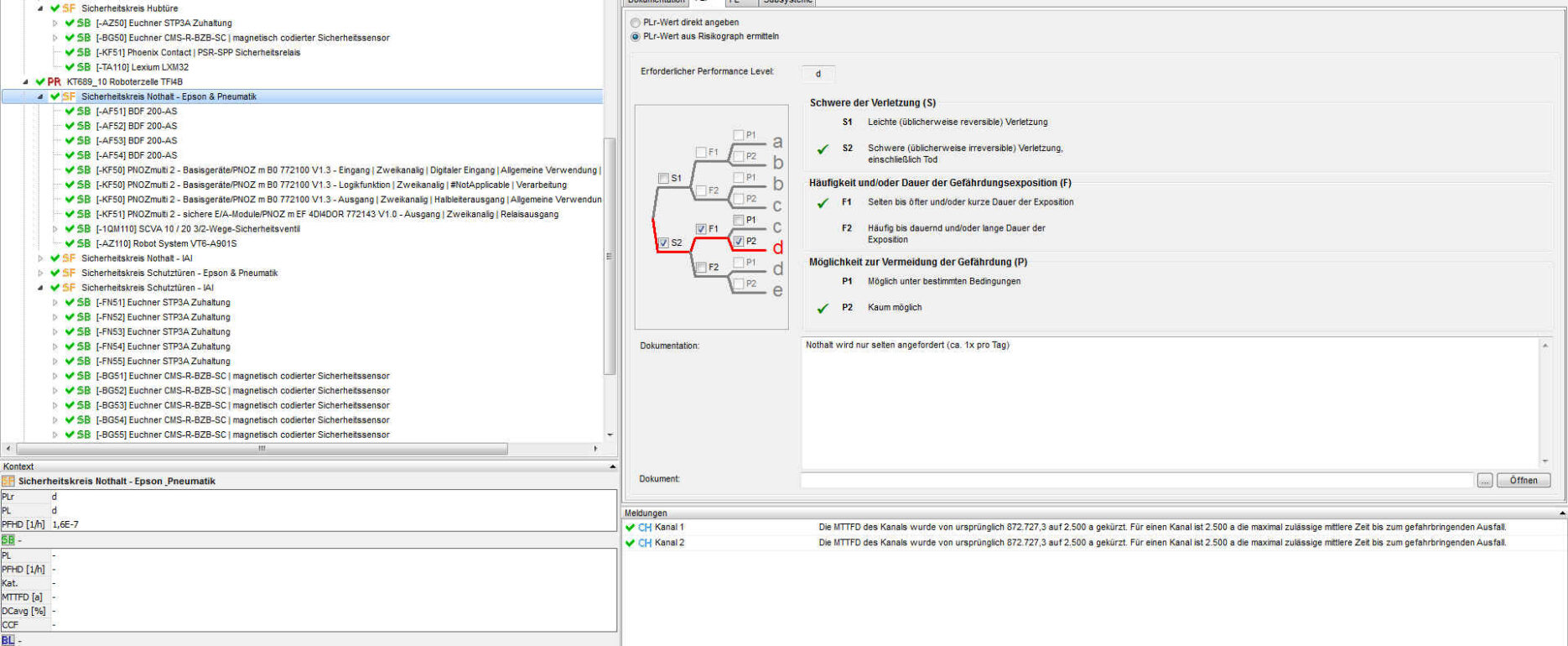Click the SB icon beside [-AF51] BDF 200-AS

tap(84, 112)
